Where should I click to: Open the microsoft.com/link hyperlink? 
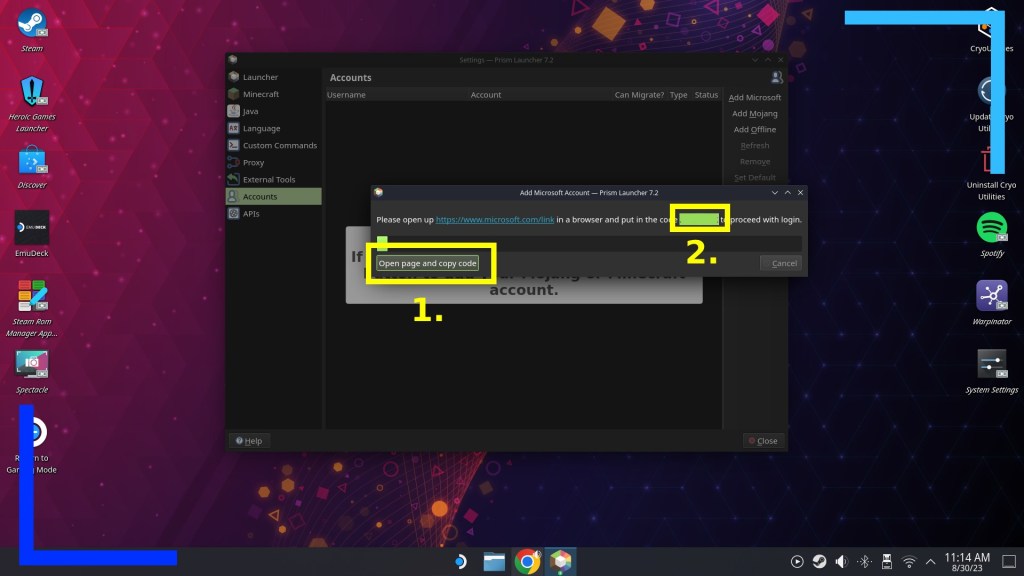click(x=494, y=219)
